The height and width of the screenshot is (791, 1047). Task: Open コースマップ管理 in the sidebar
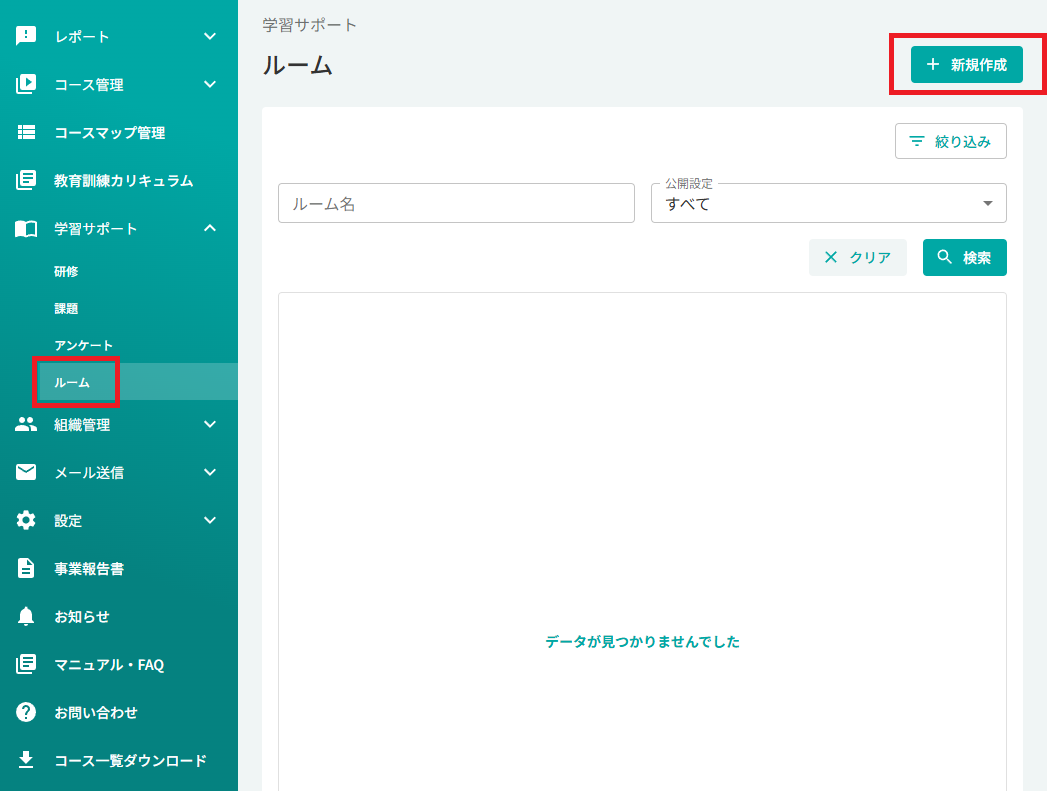(x=110, y=133)
